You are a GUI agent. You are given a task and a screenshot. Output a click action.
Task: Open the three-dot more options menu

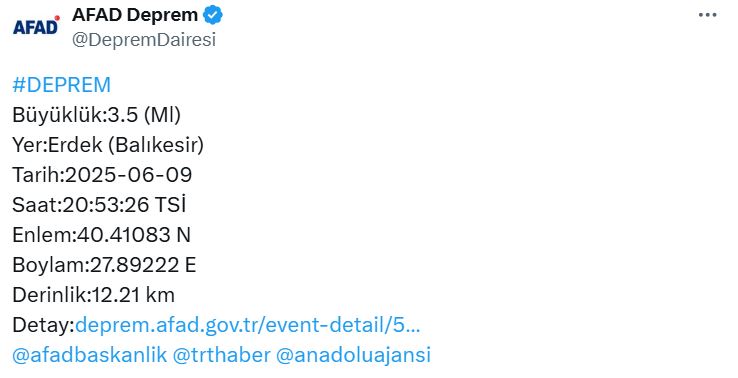tap(707, 15)
